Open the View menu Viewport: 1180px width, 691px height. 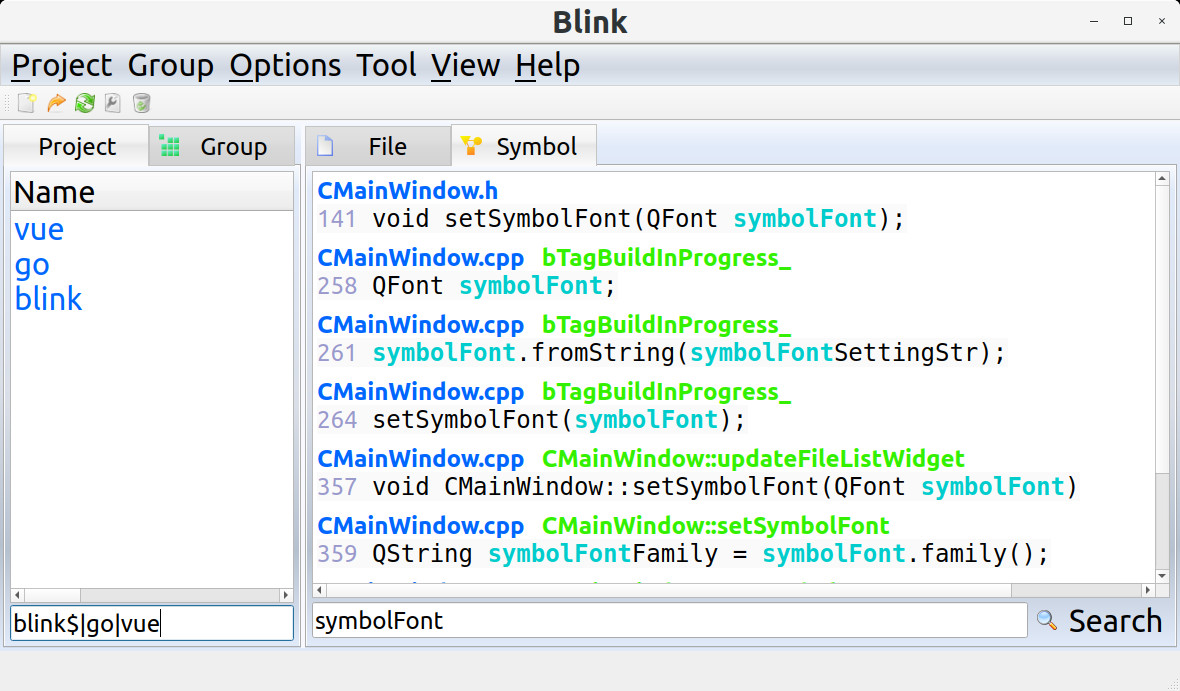(465, 66)
